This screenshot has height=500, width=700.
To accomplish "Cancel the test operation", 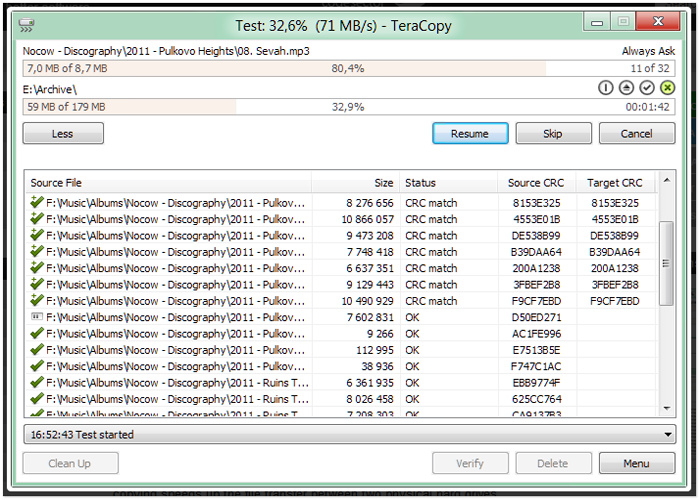I will point(637,133).
